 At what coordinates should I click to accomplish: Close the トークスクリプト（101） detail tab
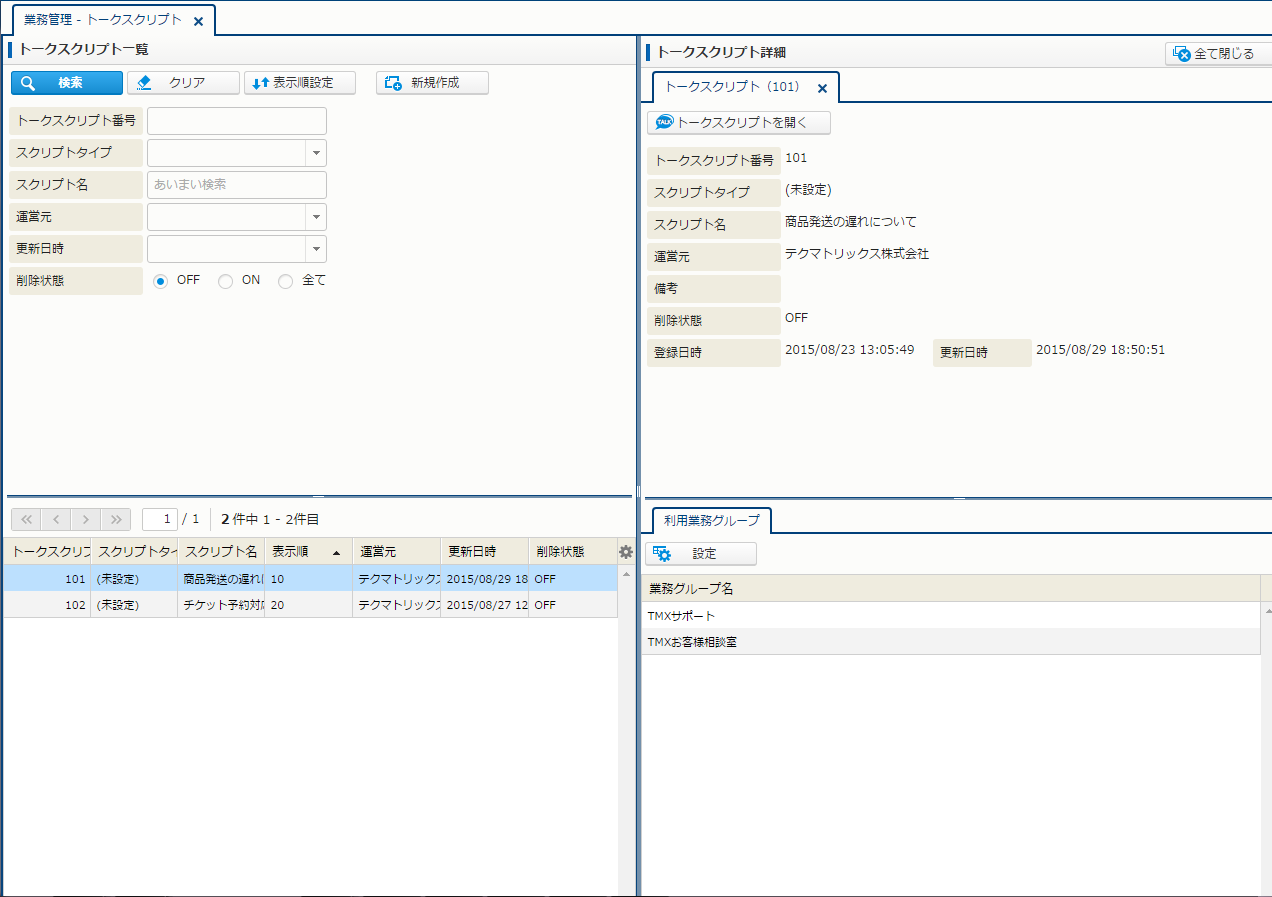pyautogui.click(x=822, y=89)
